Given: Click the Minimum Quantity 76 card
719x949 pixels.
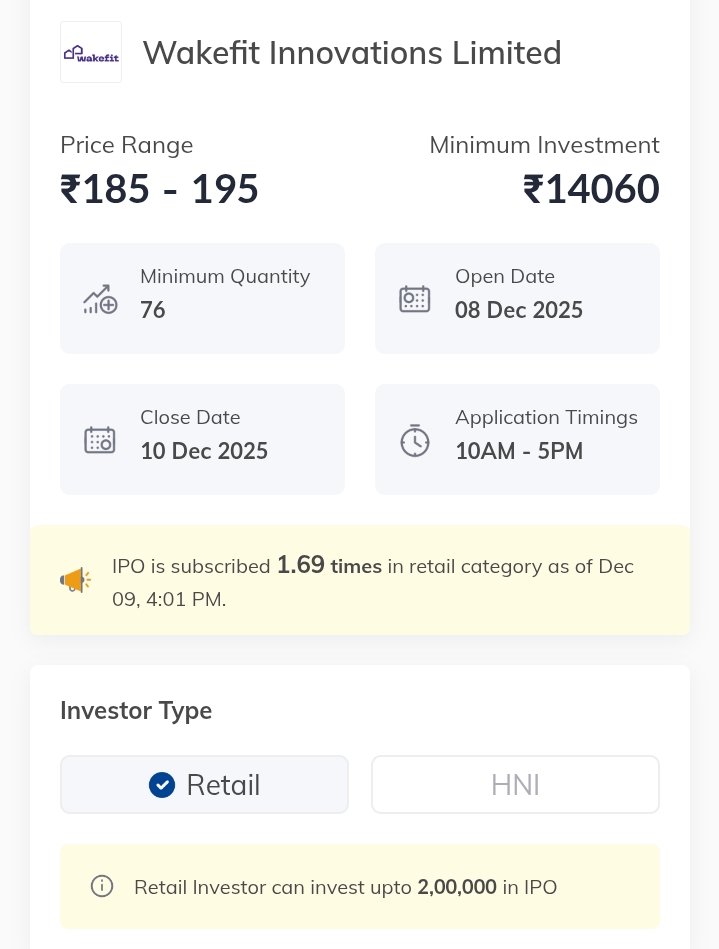Looking at the screenshot, I should click(x=202, y=298).
